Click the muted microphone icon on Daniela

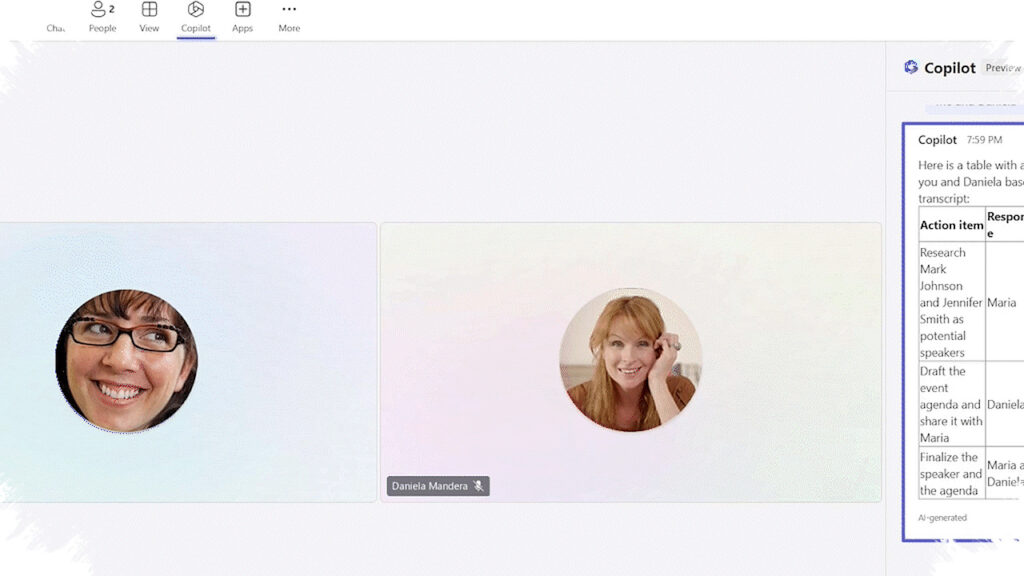(x=479, y=486)
